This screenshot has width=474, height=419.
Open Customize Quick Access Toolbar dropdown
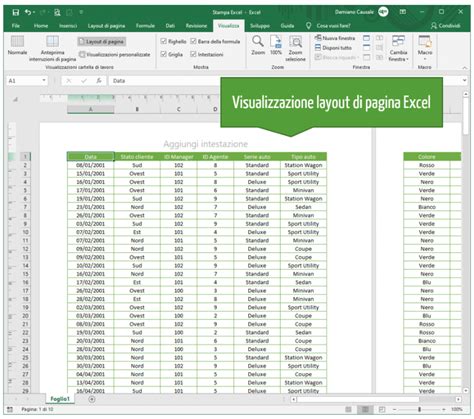pos(81,12)
